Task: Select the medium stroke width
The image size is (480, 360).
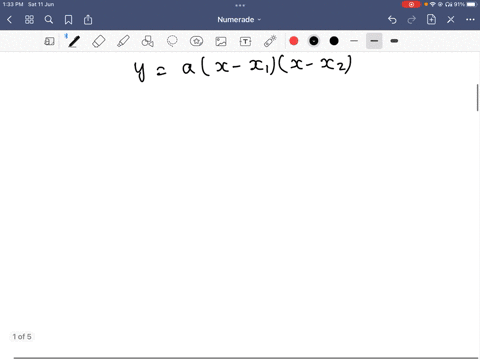Action: (x=374, y=41)
